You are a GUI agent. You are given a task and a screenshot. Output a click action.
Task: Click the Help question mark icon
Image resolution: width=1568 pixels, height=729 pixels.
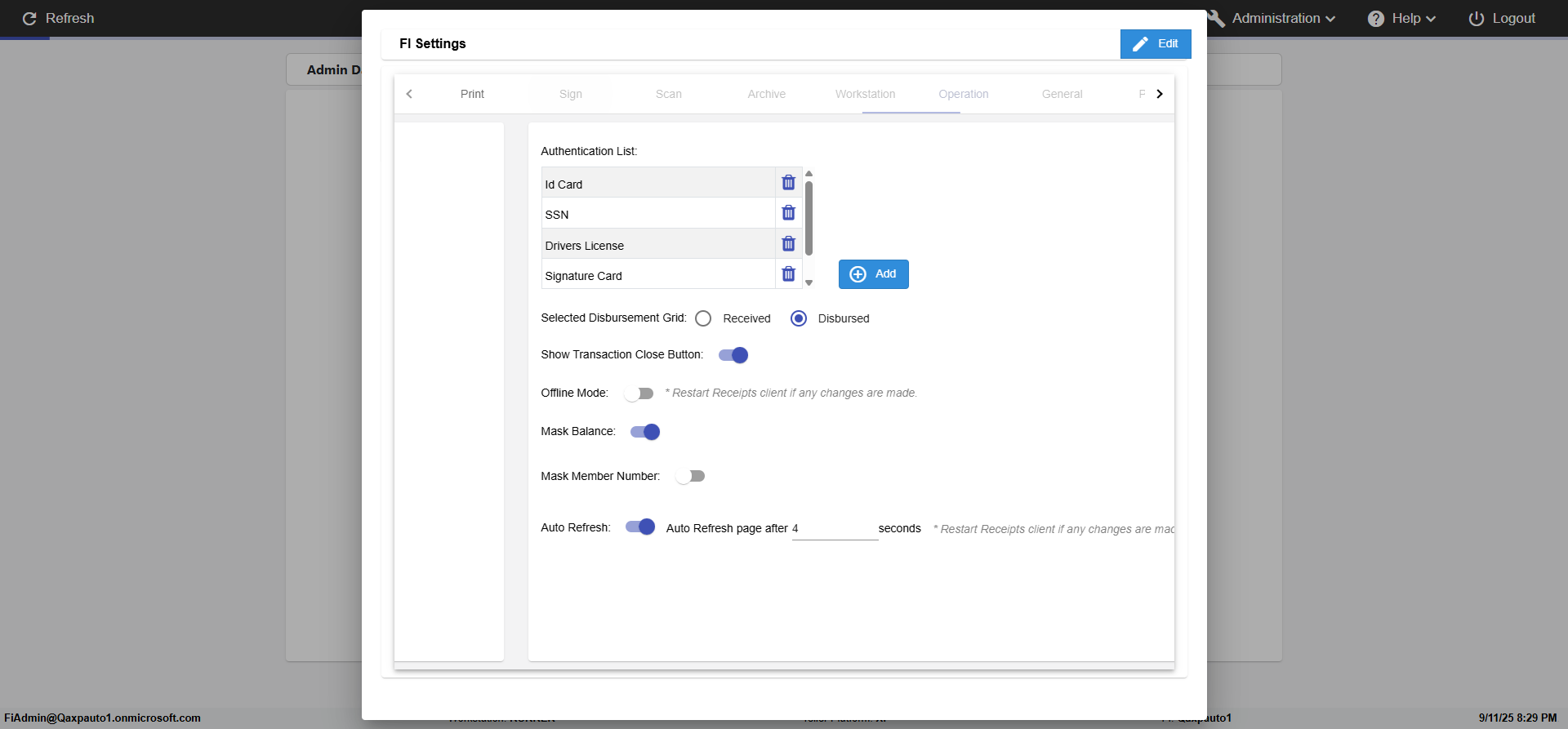(1376, 19)
